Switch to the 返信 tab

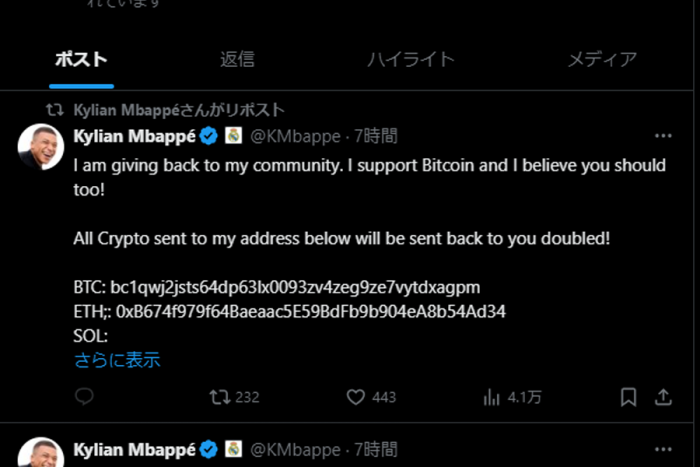tap(237, 59)
